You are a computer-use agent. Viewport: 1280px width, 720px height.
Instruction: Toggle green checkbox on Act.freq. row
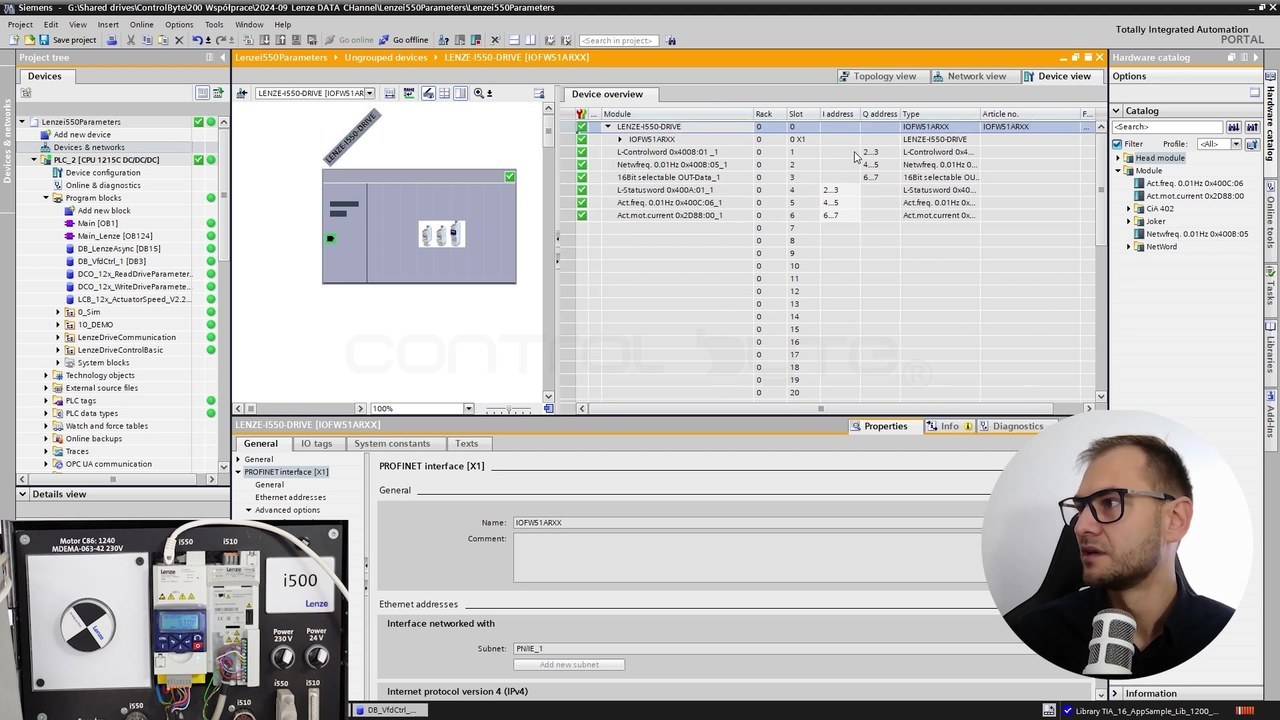581,203
